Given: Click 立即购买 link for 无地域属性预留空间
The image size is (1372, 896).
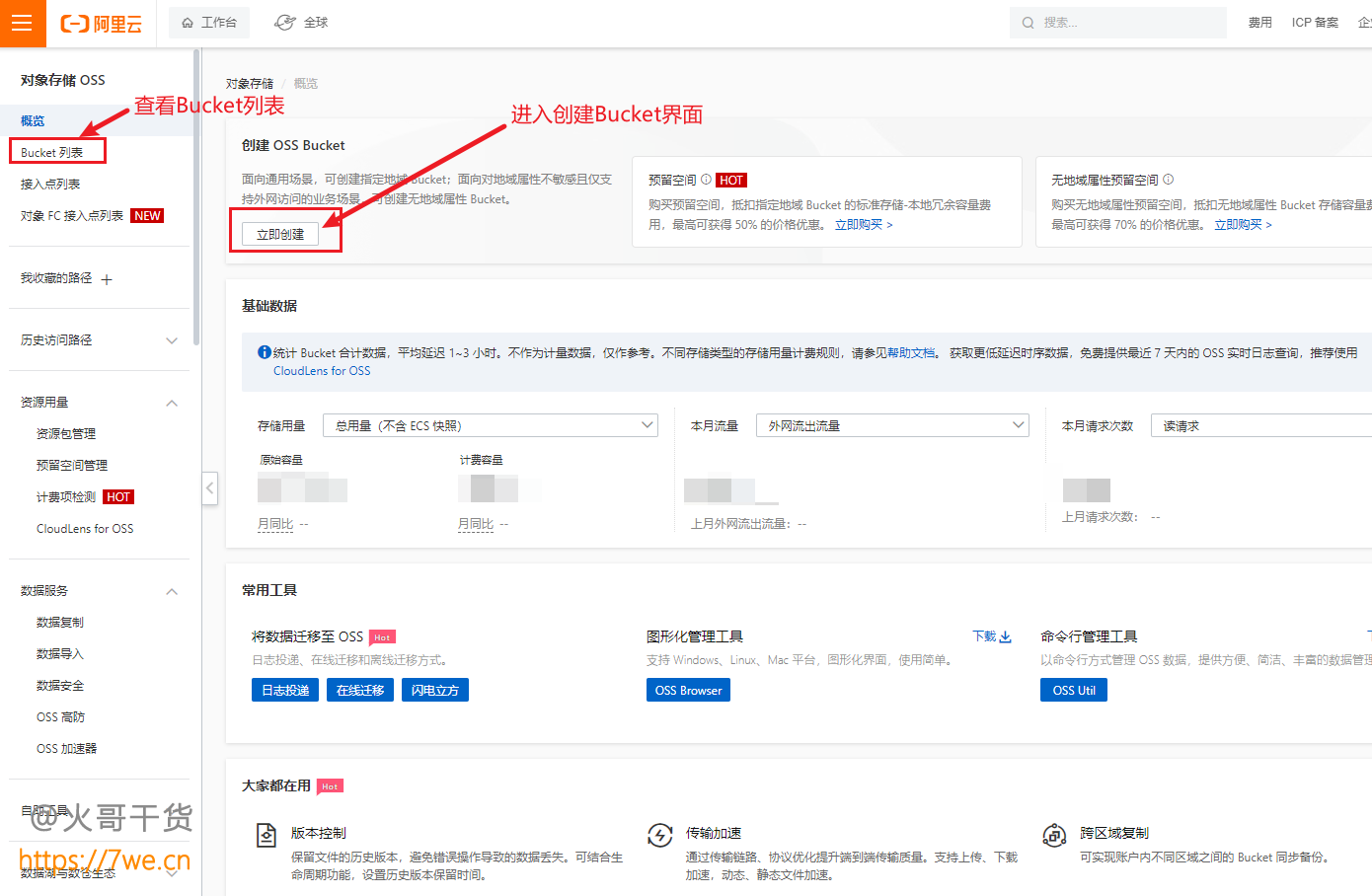Looking at the screenshot, I should click(1243, 225).
